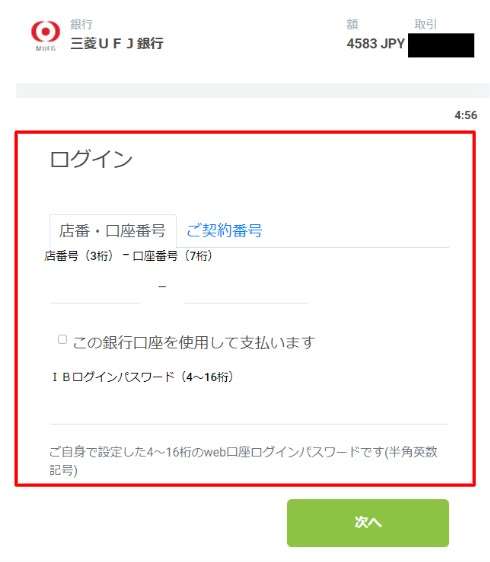Click the 4583 JPY amount text

[376, 44]
